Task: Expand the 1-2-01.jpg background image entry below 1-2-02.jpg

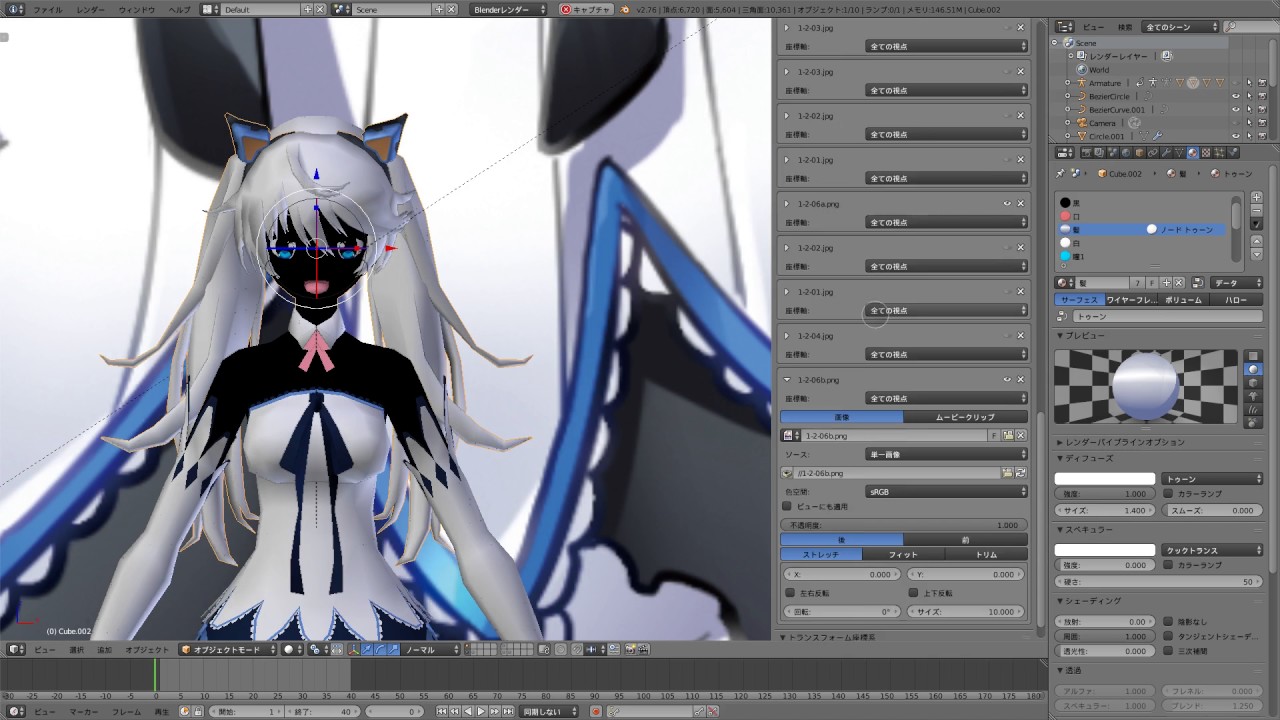Action: tap(787, 292)
